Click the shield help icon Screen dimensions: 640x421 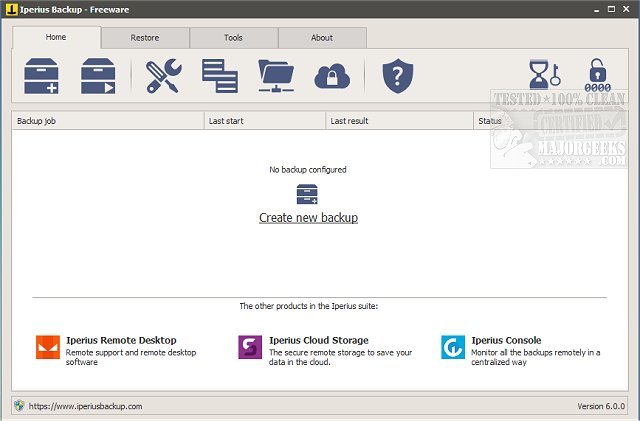tap(397, 76)
